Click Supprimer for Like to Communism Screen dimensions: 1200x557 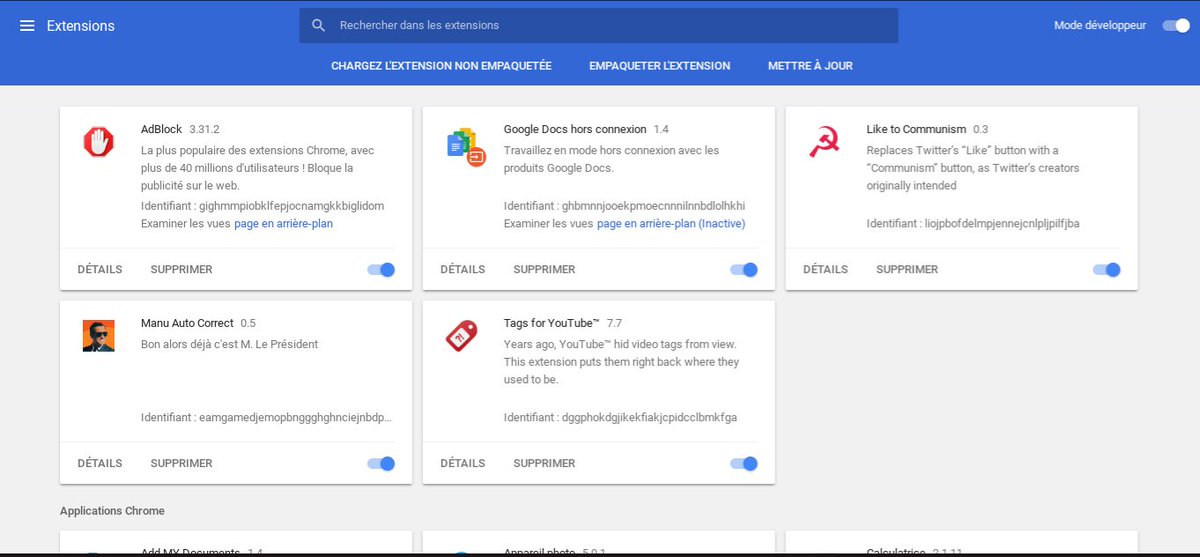click(x=907, y=269)
